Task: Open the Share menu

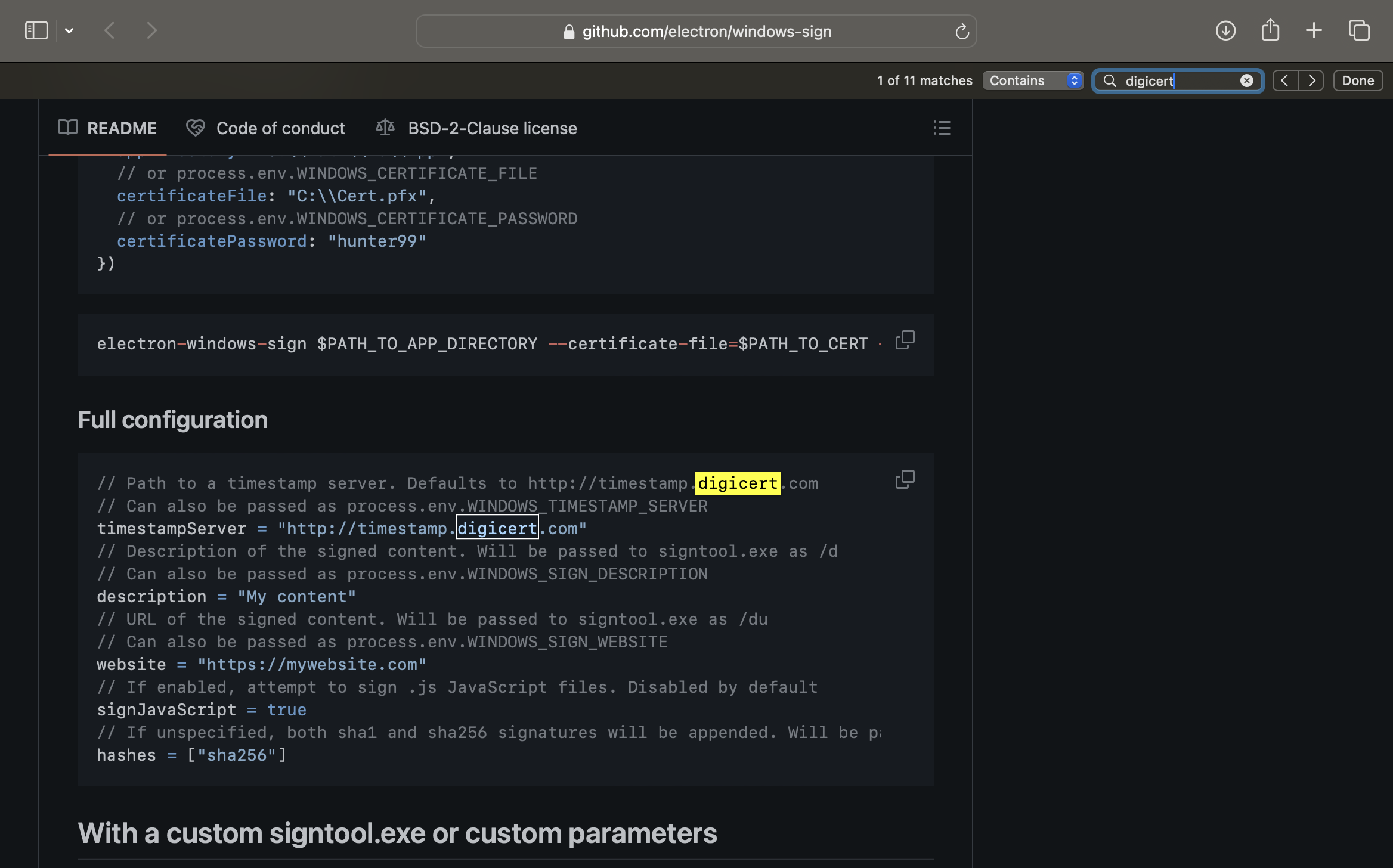Action: click(x=1270, y=30)
